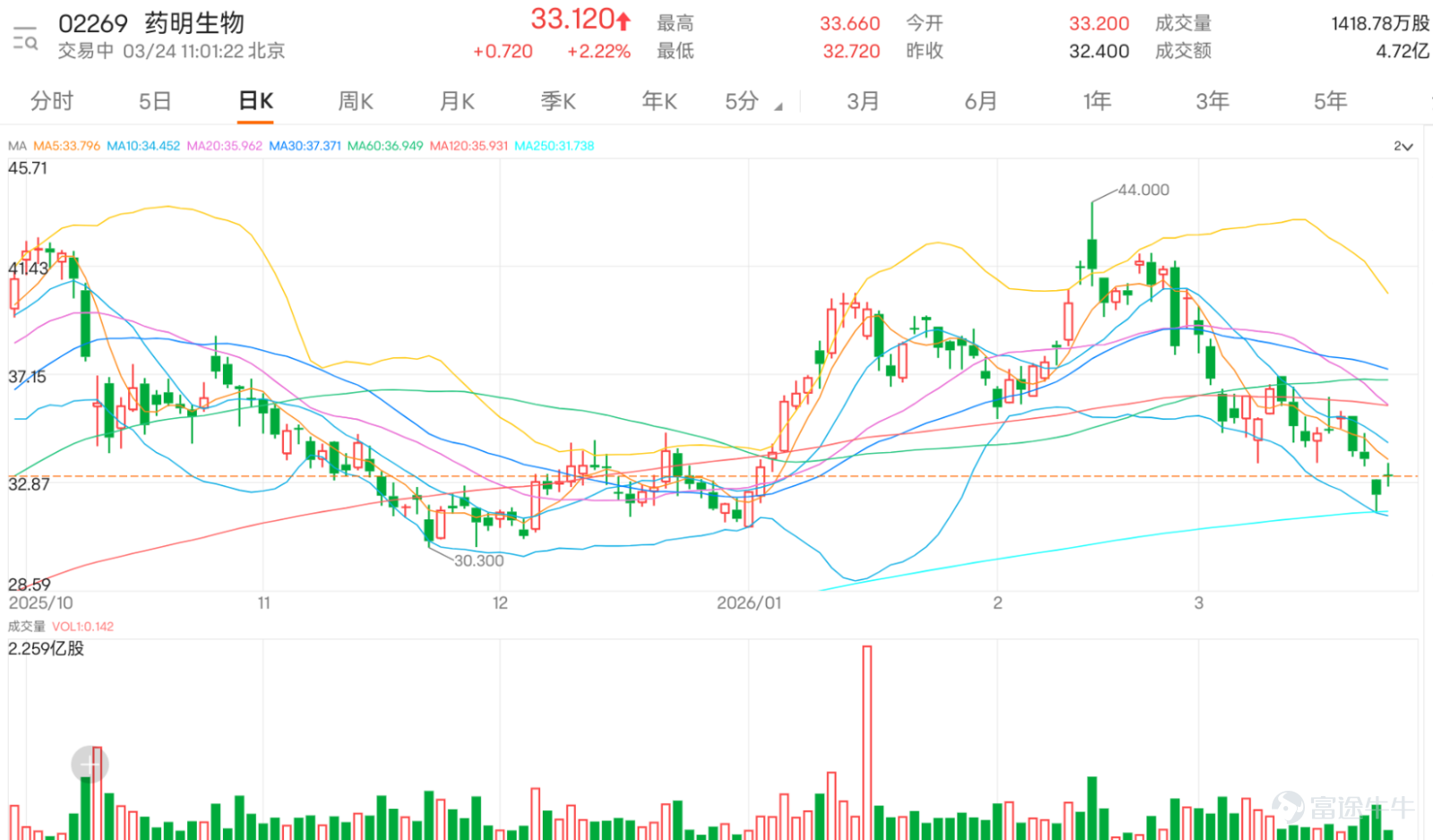This screenshot has width=1433, height=840.
Task: Click the 成交量 value 1418.78万股
Action: 1380,23
